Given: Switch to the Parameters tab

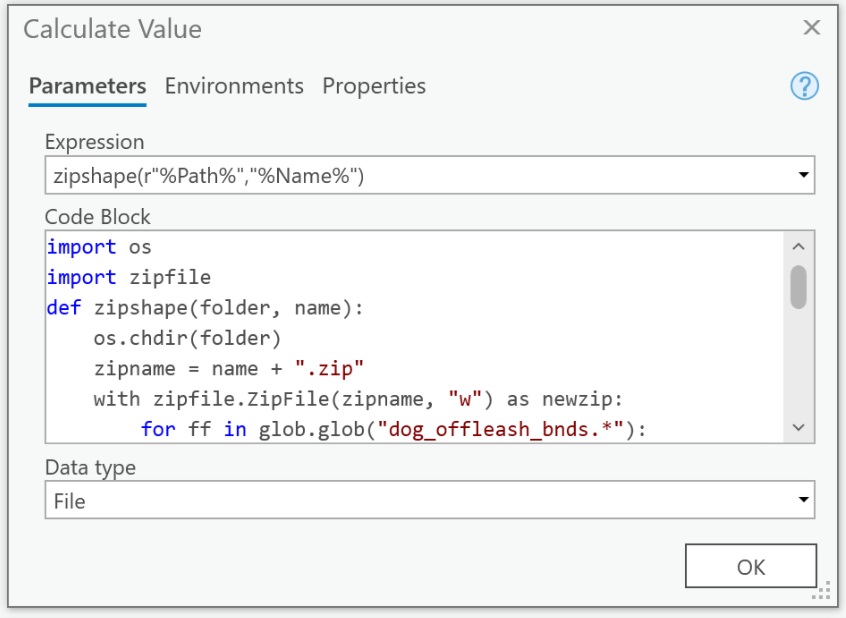Looking at the screenshot, I should (x=87, y=86).
